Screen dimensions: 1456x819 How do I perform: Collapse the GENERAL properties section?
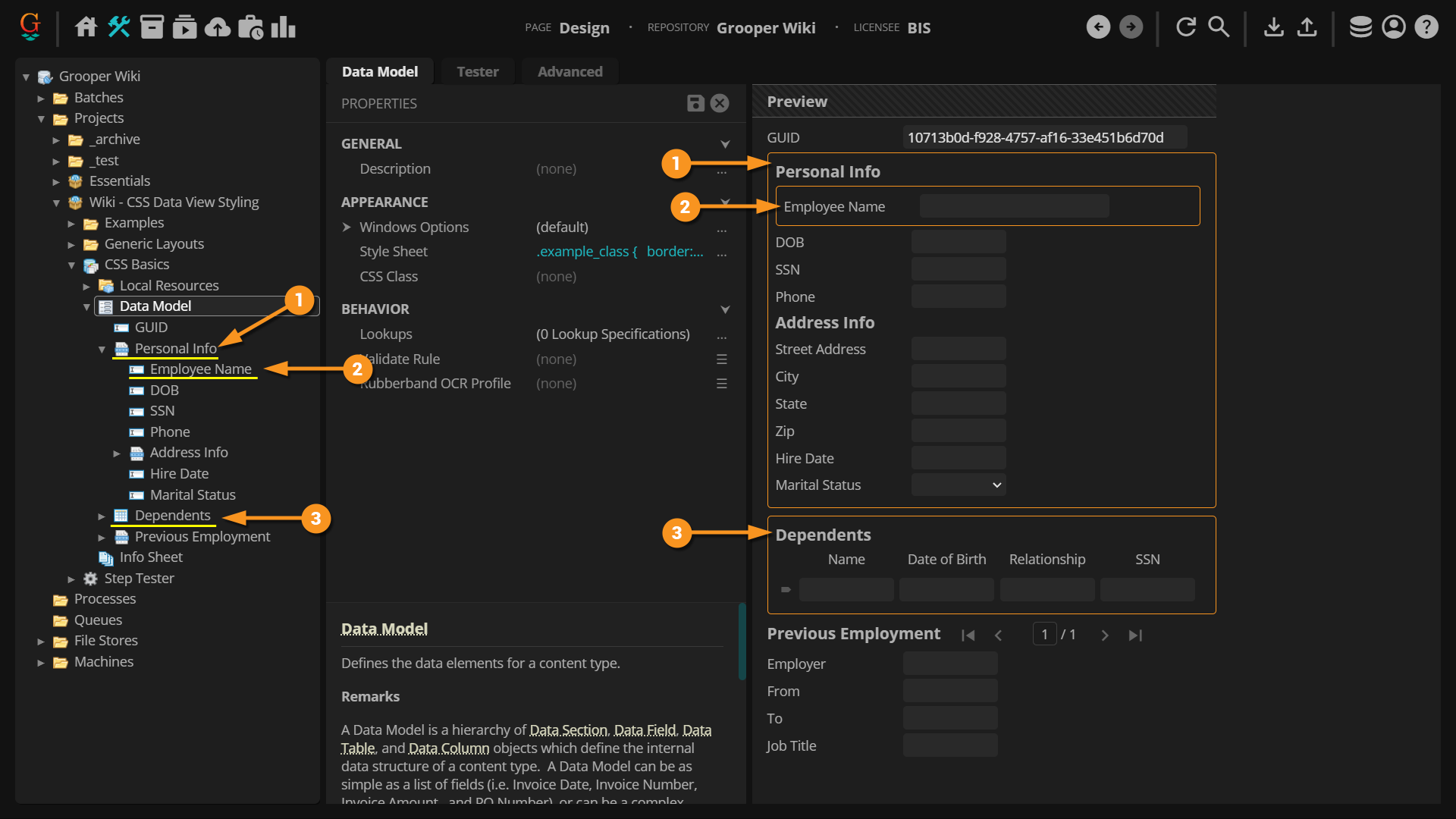point(725,144)
